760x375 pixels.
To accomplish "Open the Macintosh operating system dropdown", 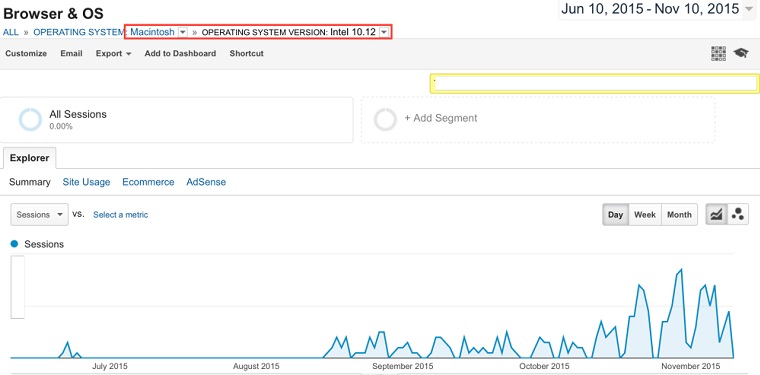I will point(183,32).
